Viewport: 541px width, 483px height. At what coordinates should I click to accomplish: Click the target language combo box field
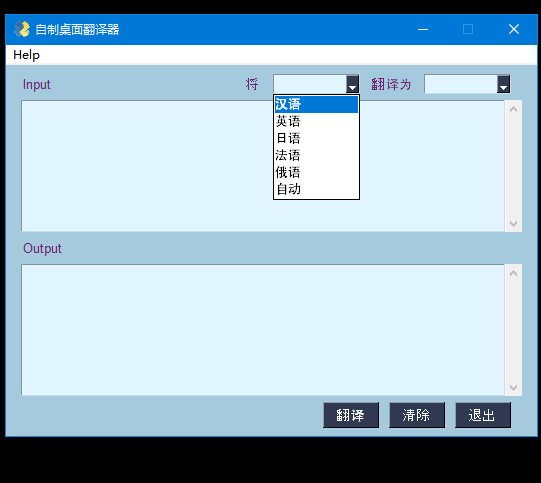coord(461,84)
